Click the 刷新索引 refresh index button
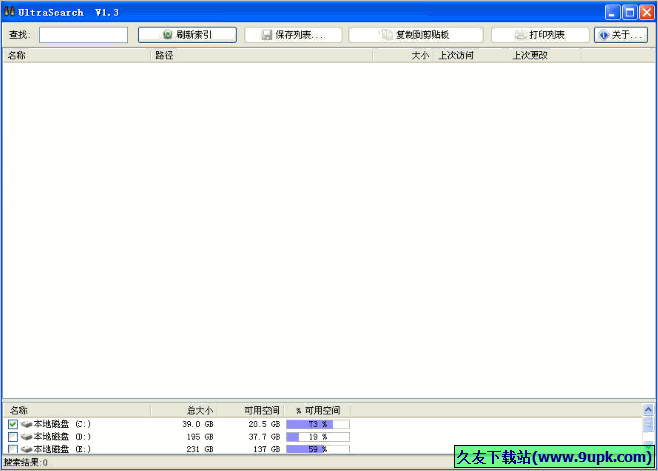The height and width of the screenshot is (471, 658). click(x=187, y=35)
